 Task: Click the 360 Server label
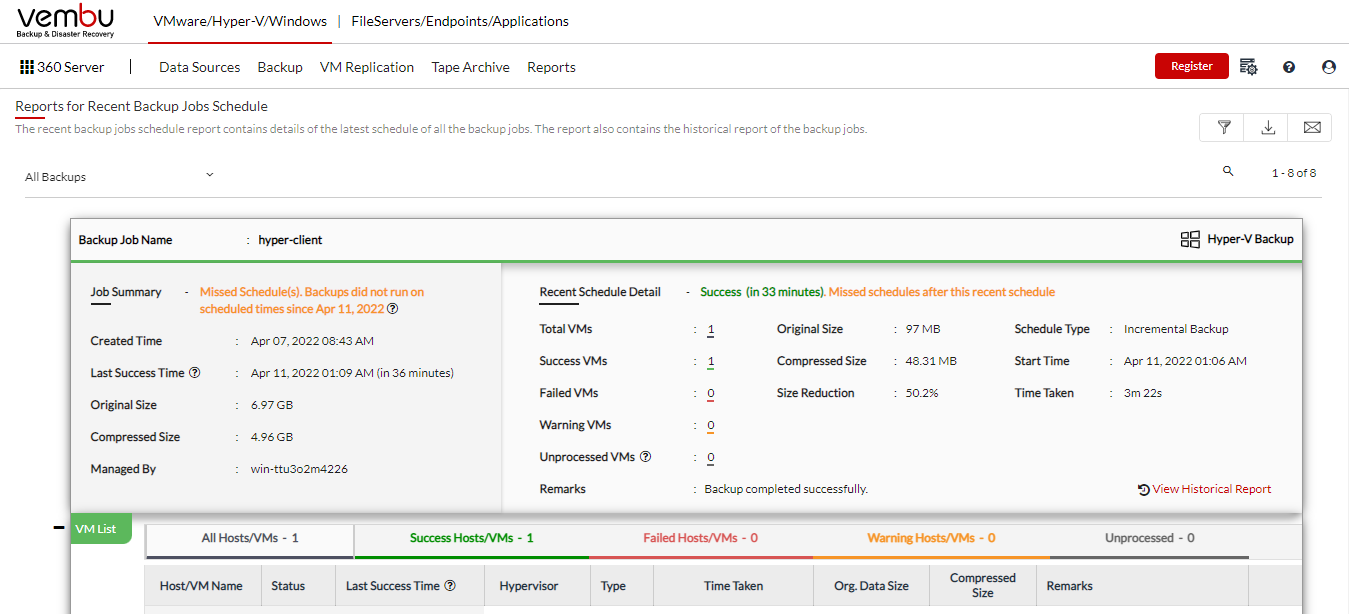click(x=71, y=67)
